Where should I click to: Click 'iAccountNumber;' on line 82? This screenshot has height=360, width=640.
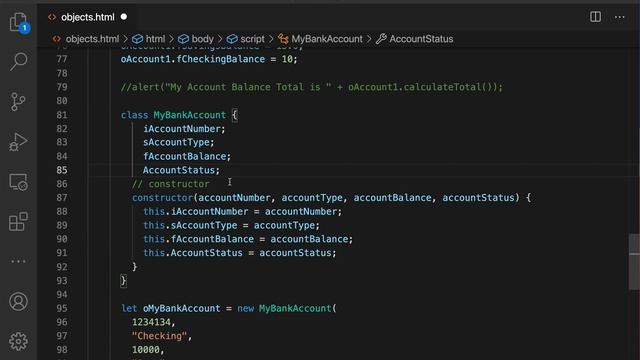pos(184,129)
